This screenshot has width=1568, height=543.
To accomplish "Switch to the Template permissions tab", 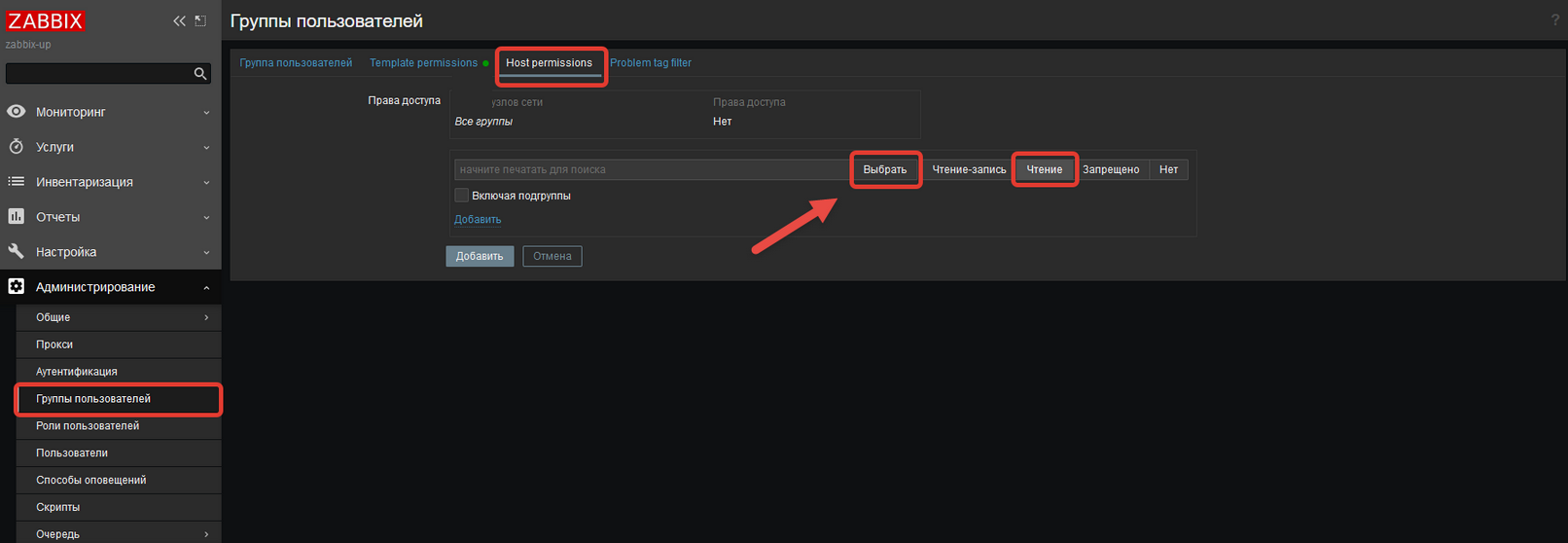I will pos(423,62).
